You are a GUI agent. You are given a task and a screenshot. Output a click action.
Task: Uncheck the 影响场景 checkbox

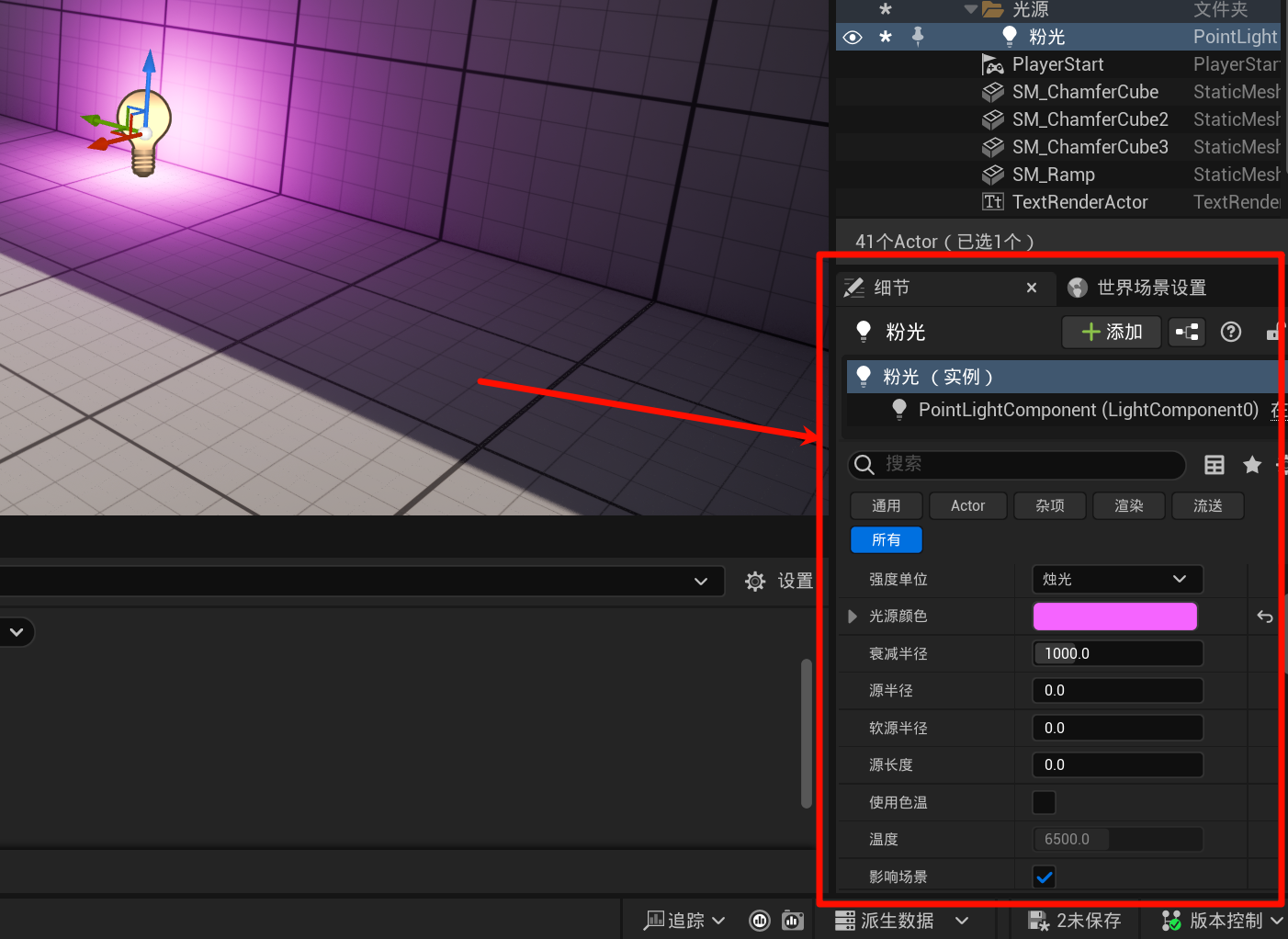pyautogui.click(x=1045, y=877)
